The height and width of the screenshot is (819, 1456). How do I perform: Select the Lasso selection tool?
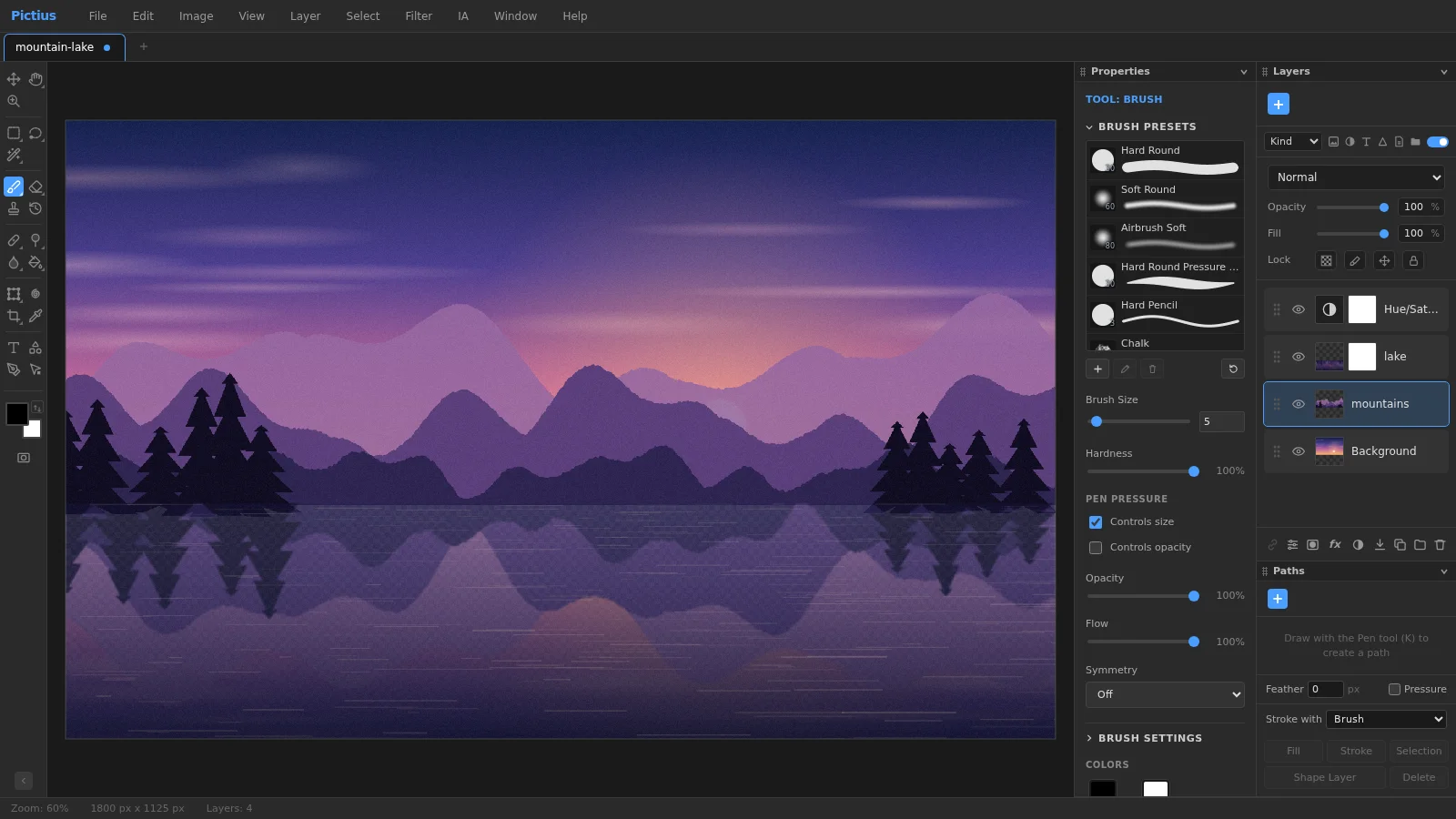tap(35, 133)
